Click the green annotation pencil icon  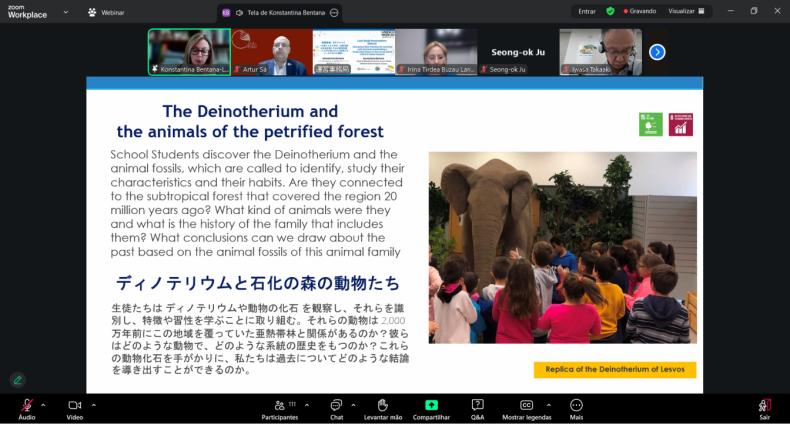[17, 380]
